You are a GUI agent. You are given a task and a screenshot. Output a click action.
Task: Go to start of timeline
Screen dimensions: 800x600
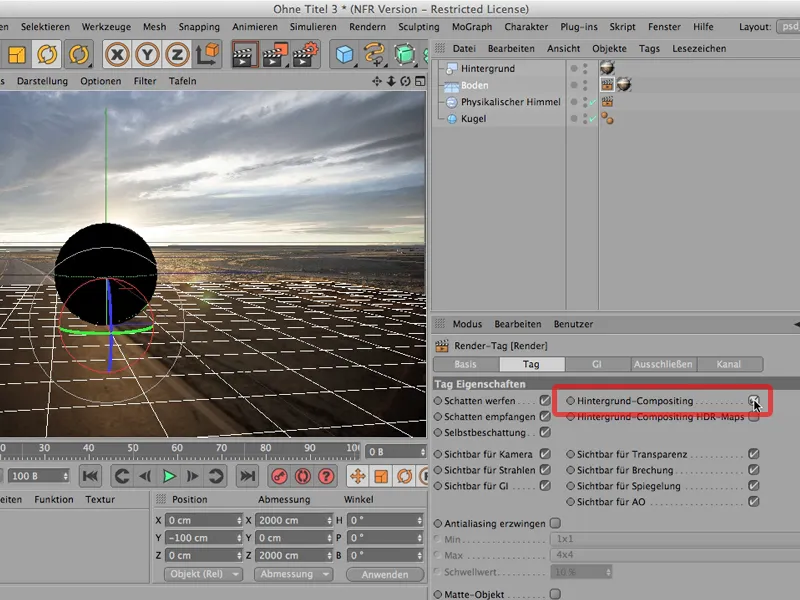[90, 476]
